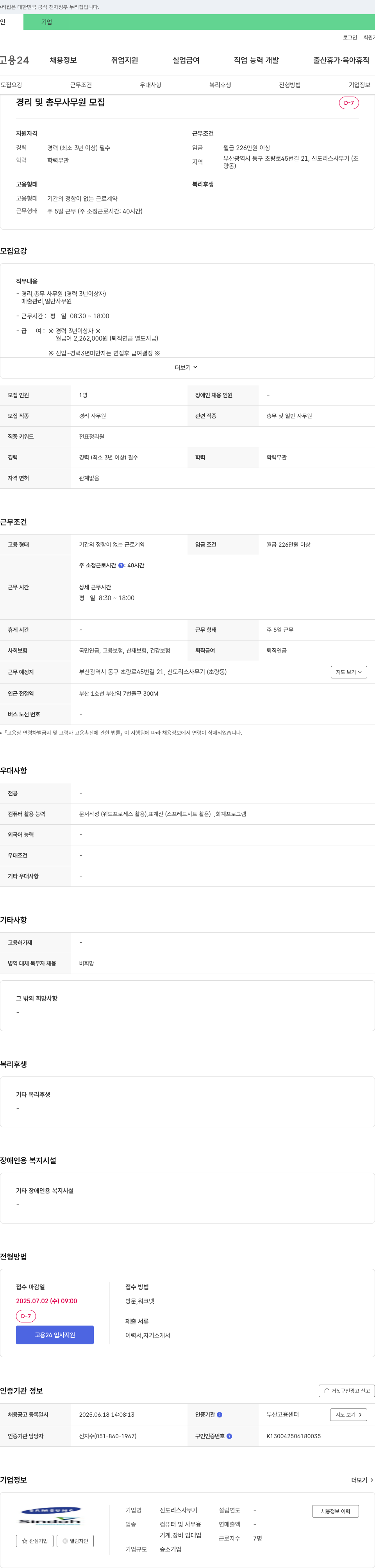The width and height of the screenshot is (375, 1568).
Task: Click deadline text 2025.07.02 (수) 09:00
Action: pos(47,1301)
